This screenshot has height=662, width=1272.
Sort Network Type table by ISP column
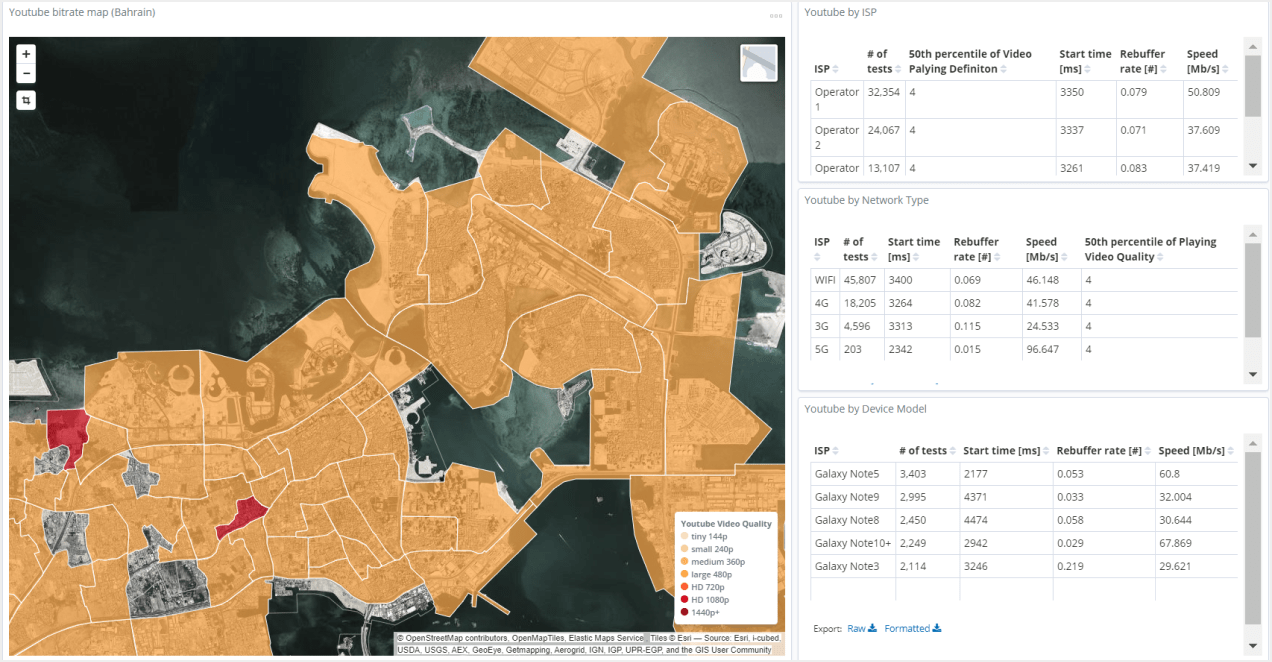[818, 257]
